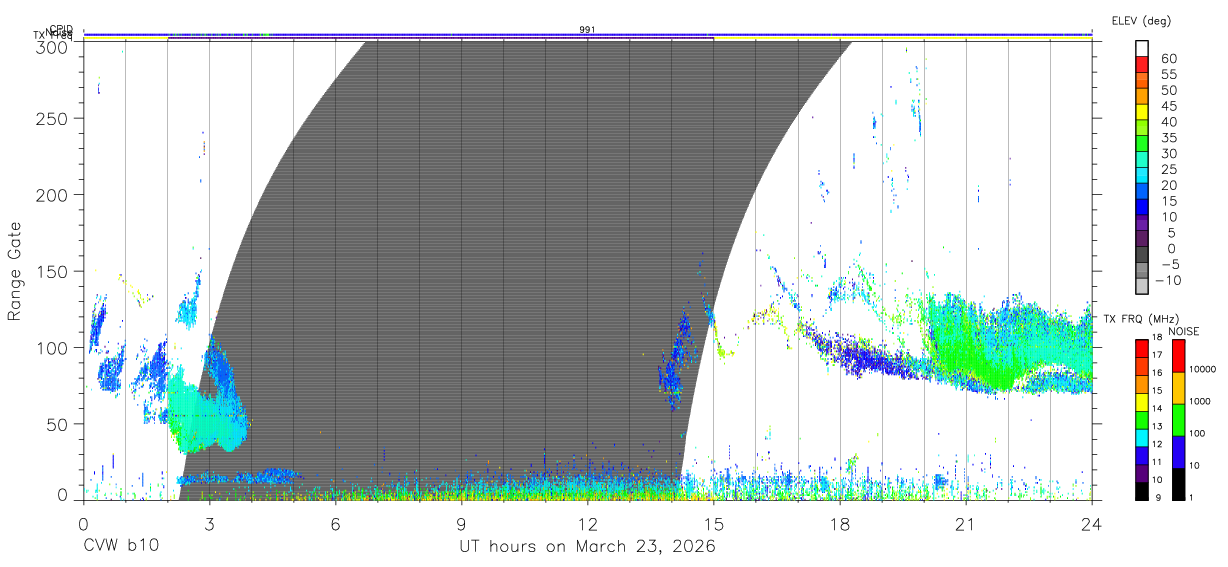Click the '10000' label on NOISE colorbar
This screenshot has width=1228, height=567.
point(1201,369)
